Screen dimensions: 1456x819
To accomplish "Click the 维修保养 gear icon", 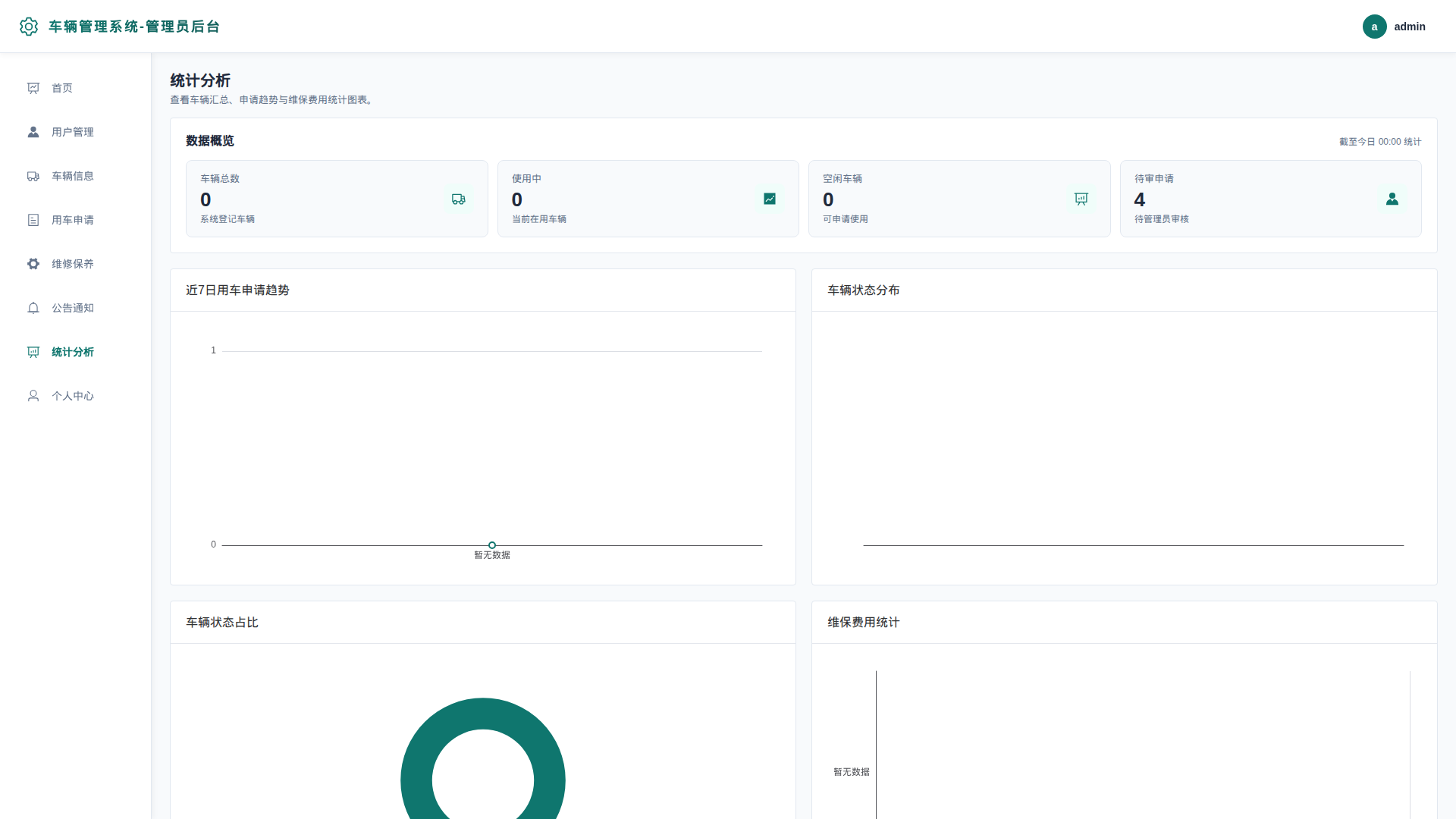I will [x=33, y=264].
